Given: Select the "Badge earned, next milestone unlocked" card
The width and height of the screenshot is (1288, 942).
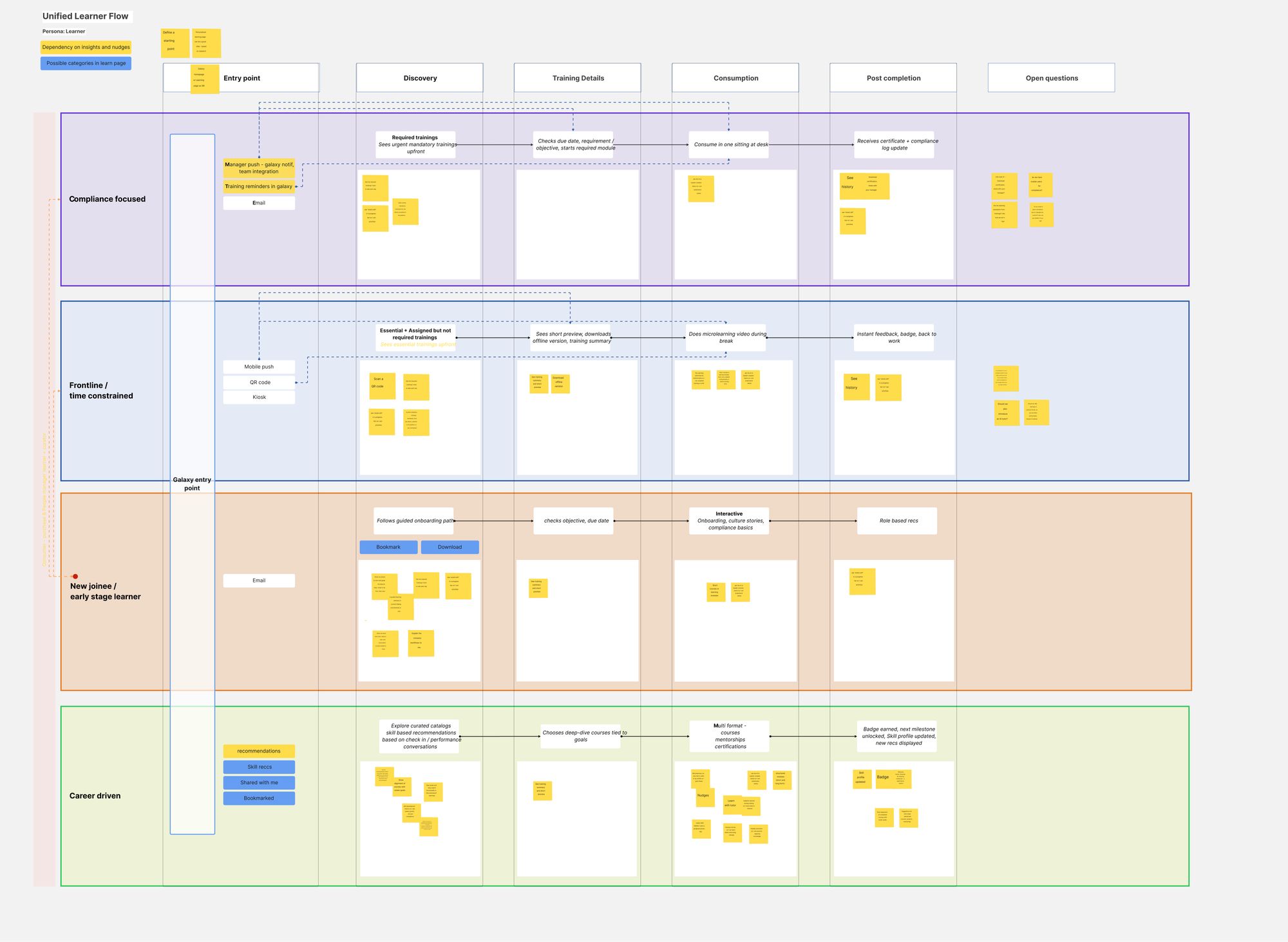Looking at the screenshot, I should click(897, 736).
